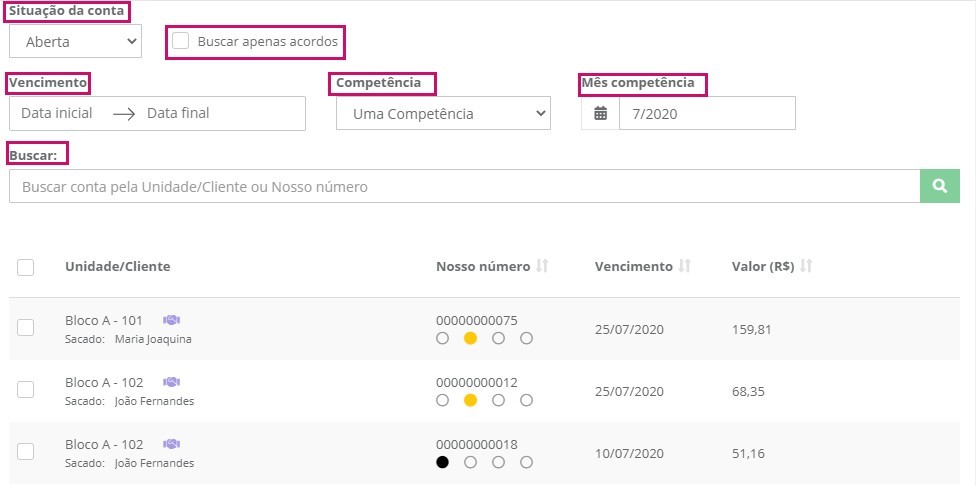The height and width of the screenshot is (486, 976).
Task: Click the Sacado name Maria Joaquina
Action: click(x=153, y=339)
